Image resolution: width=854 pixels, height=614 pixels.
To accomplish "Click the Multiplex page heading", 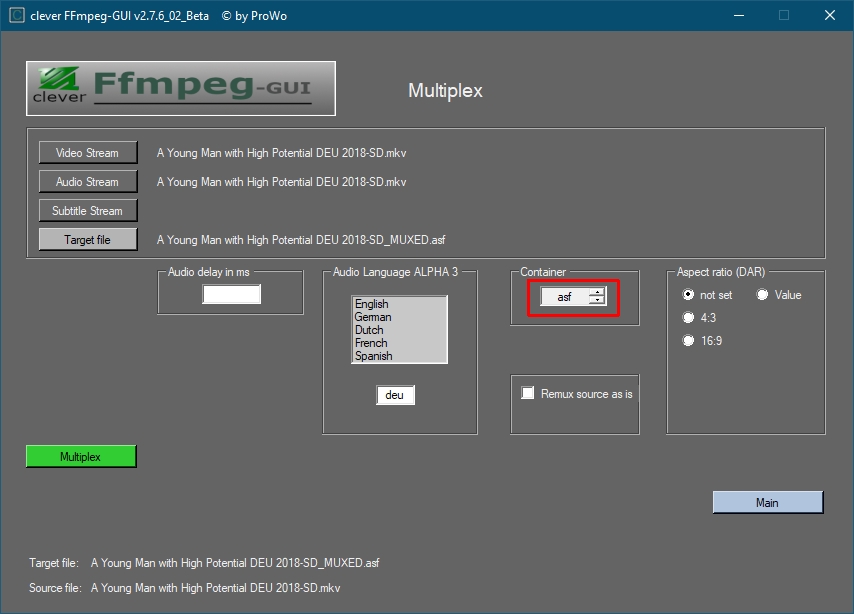I will pos(446,90).
